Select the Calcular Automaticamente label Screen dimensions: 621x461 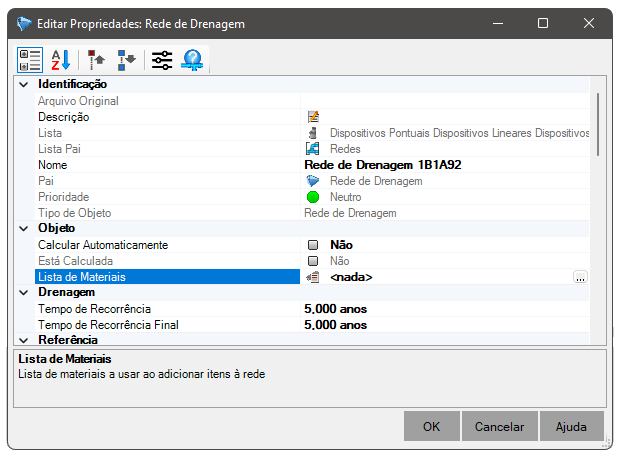pyautogui.click(x=103, y=245)
